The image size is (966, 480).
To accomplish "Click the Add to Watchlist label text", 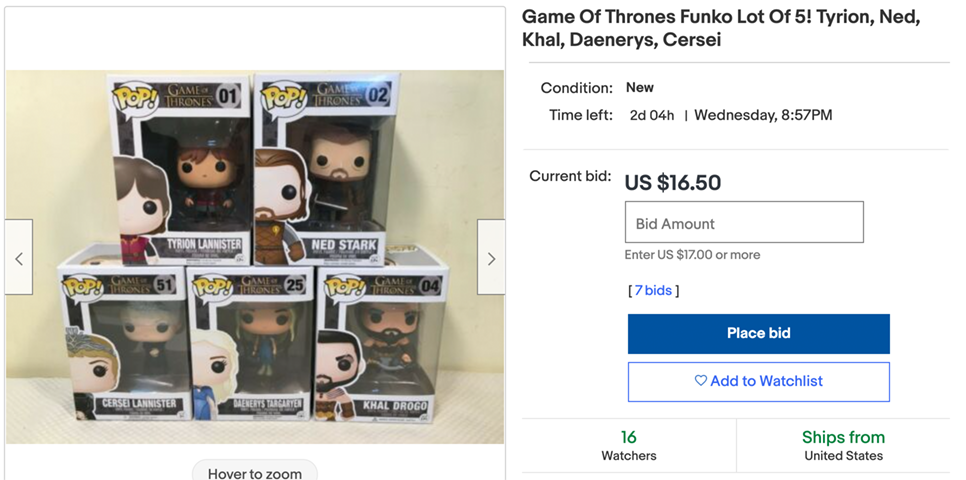I will (x=766, y=381).
